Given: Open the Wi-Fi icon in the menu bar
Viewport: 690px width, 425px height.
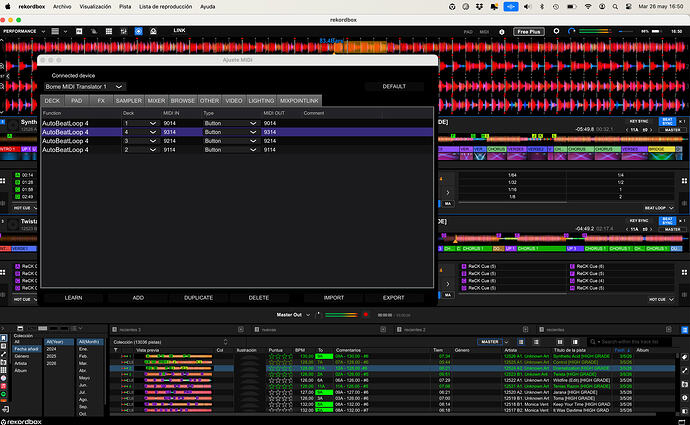Looking at the screenshot, I should (588, 7).
